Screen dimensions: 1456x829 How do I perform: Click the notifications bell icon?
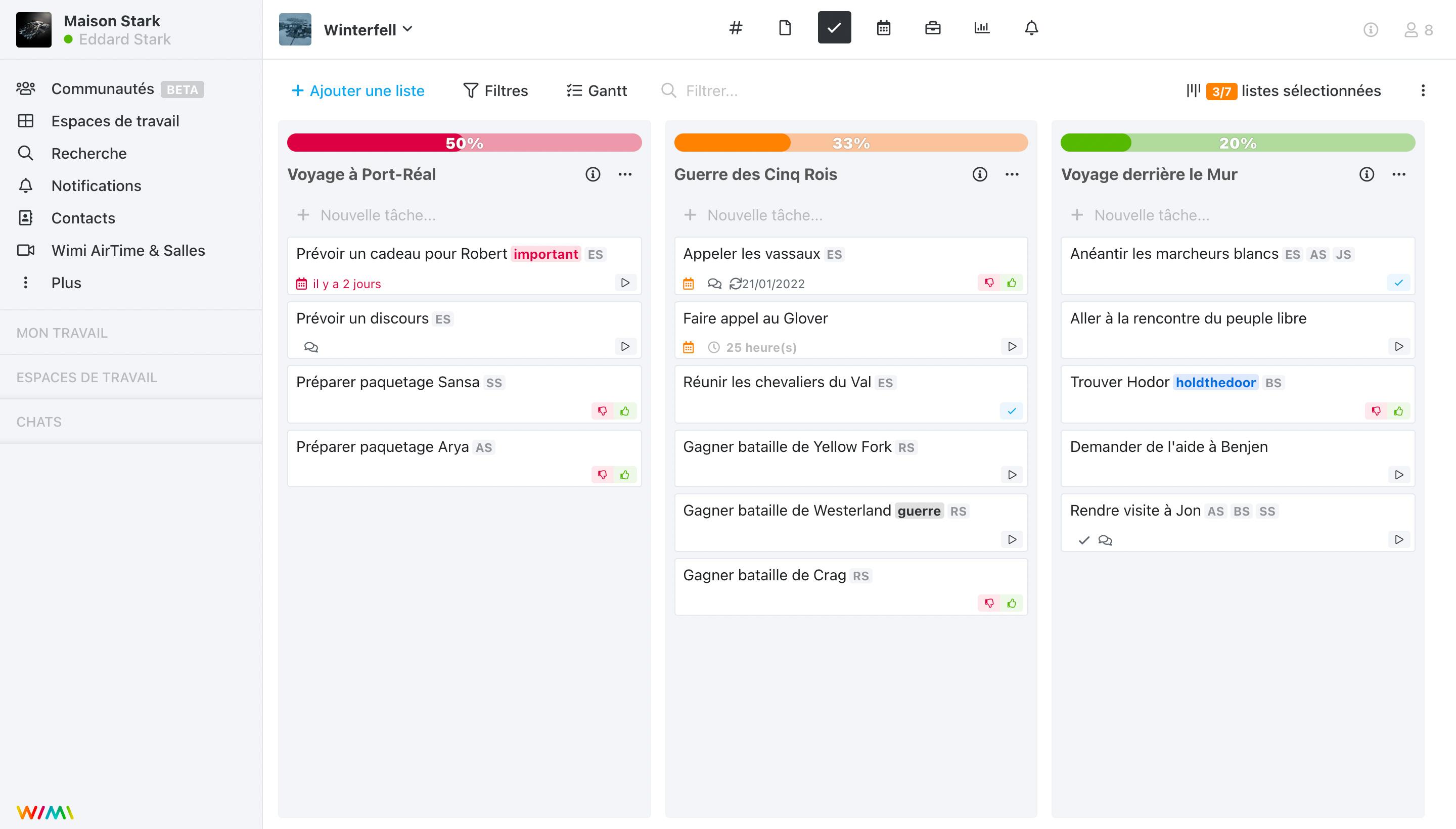click(x=1031, y=28)
